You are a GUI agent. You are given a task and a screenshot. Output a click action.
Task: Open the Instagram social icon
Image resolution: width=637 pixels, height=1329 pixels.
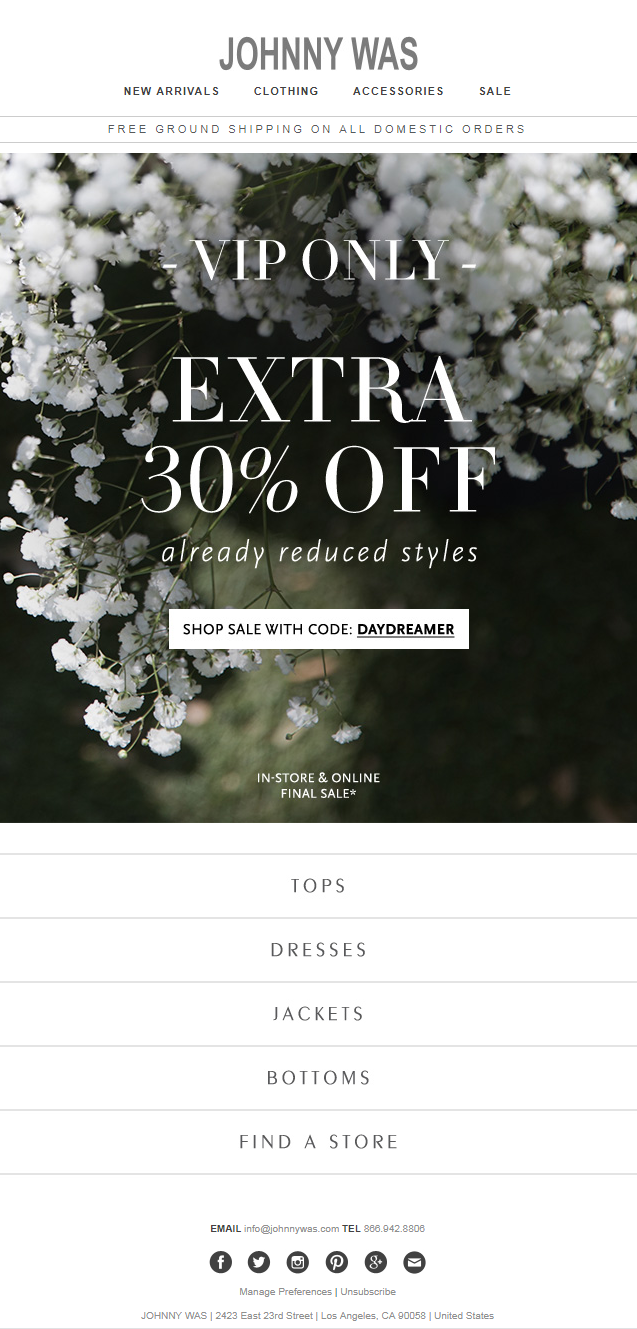298,1262
